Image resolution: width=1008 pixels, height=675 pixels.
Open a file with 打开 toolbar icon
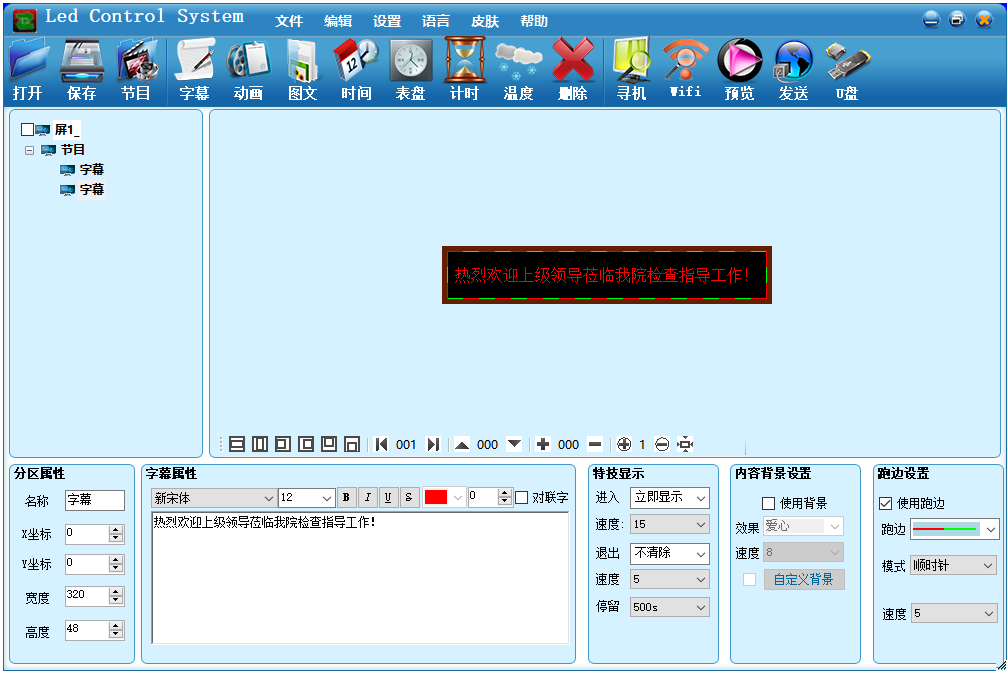[27, 69]
